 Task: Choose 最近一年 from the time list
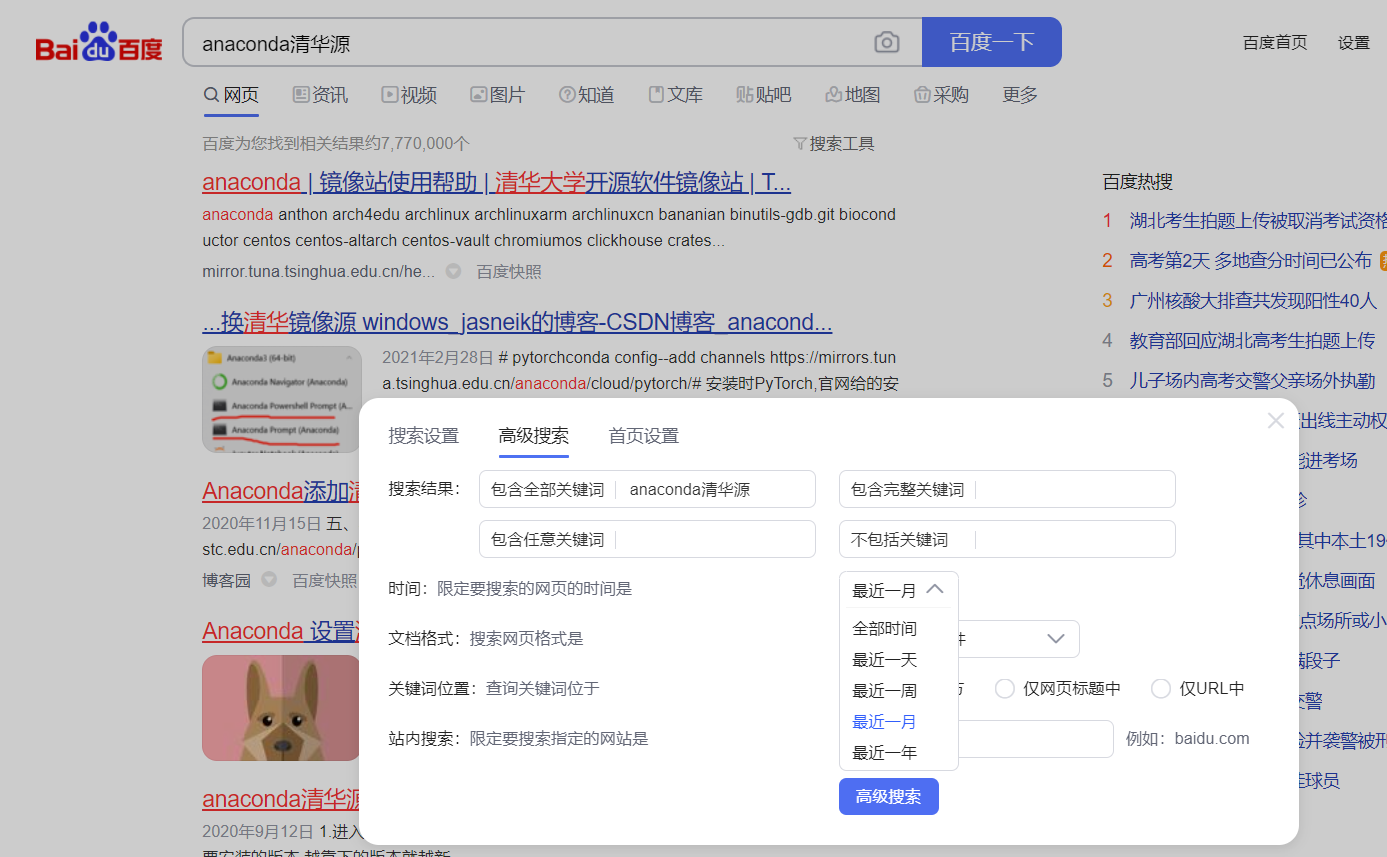(885, 753)
